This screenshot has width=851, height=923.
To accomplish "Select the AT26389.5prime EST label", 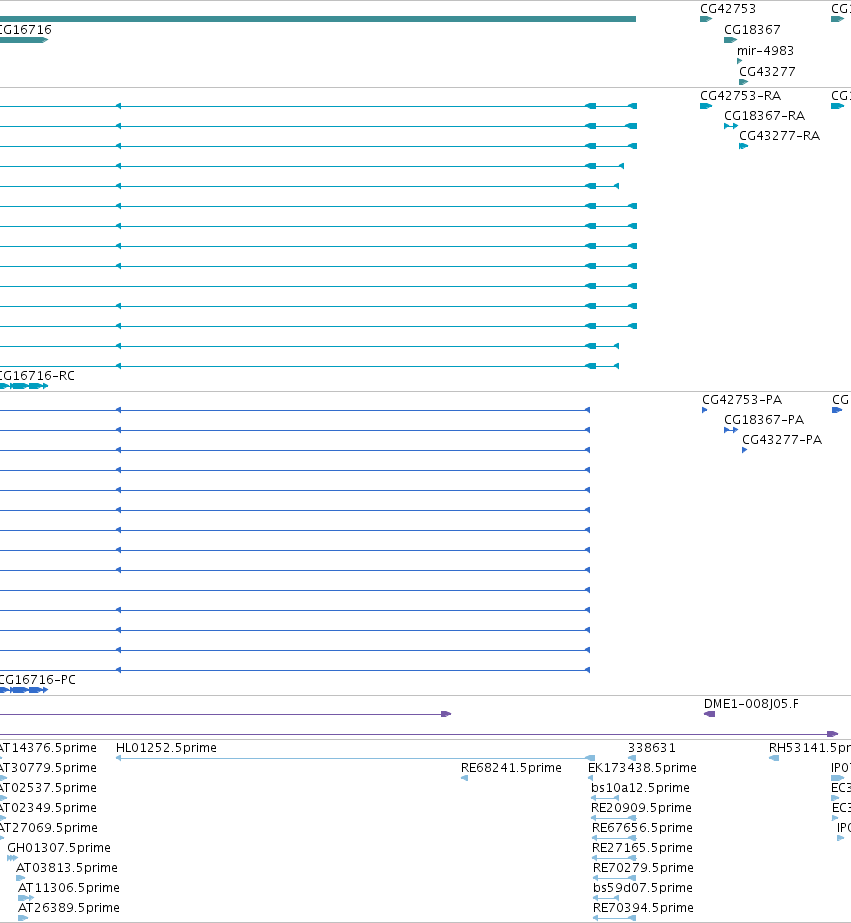I will 69,908.
